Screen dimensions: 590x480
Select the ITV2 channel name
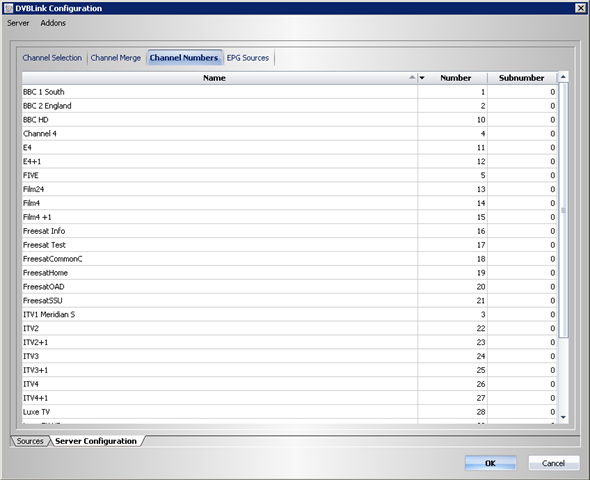(x=31, y=329)
